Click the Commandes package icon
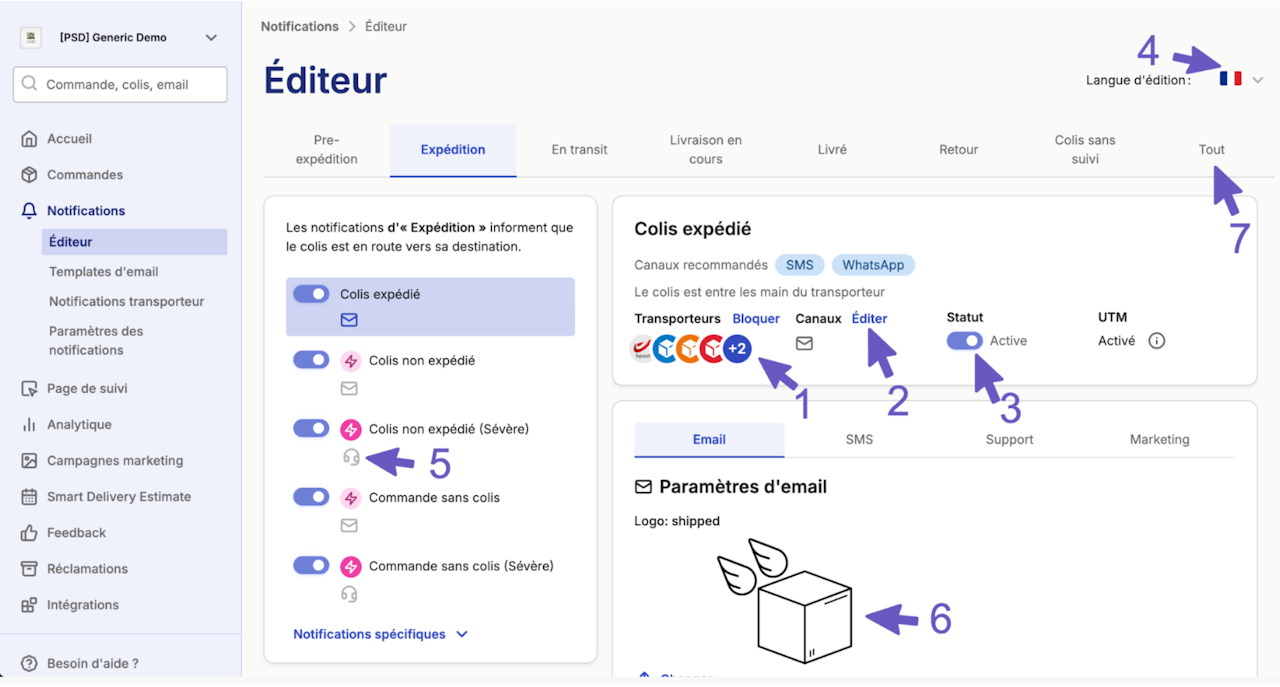 pyautogui.click(x=29, y=175)
